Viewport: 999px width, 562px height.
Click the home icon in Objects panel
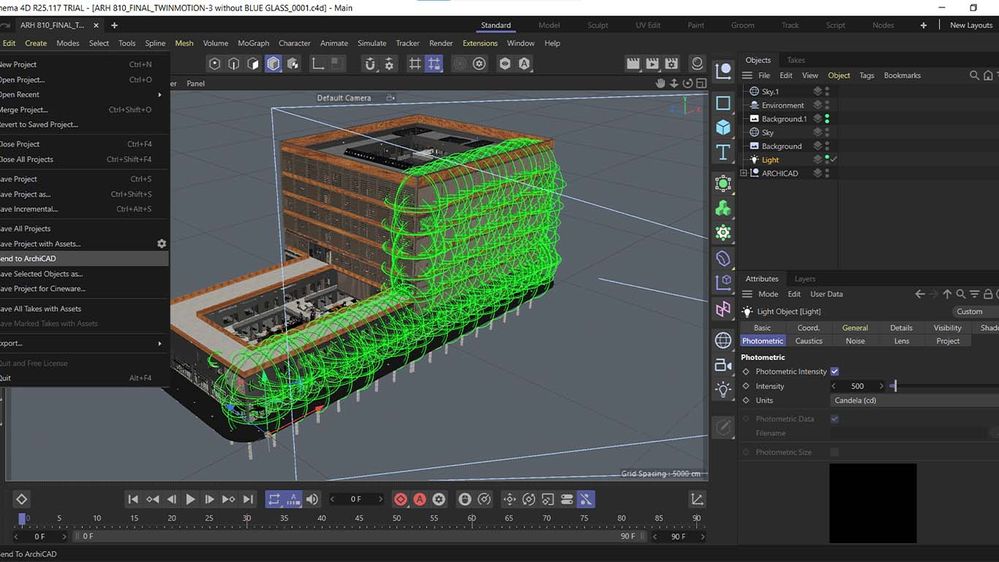coord(988,75)
